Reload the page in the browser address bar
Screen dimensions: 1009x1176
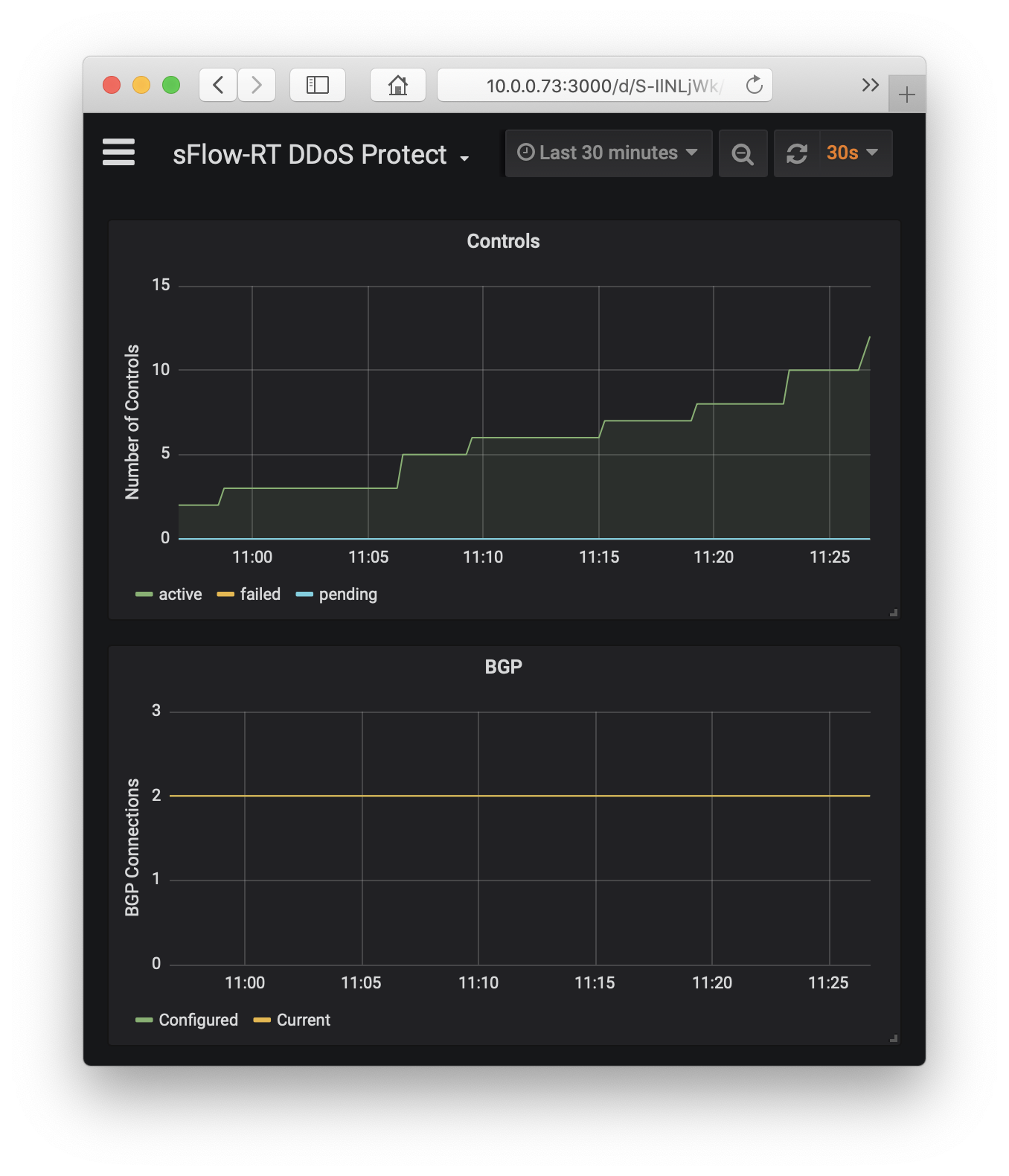click(755, 85)
